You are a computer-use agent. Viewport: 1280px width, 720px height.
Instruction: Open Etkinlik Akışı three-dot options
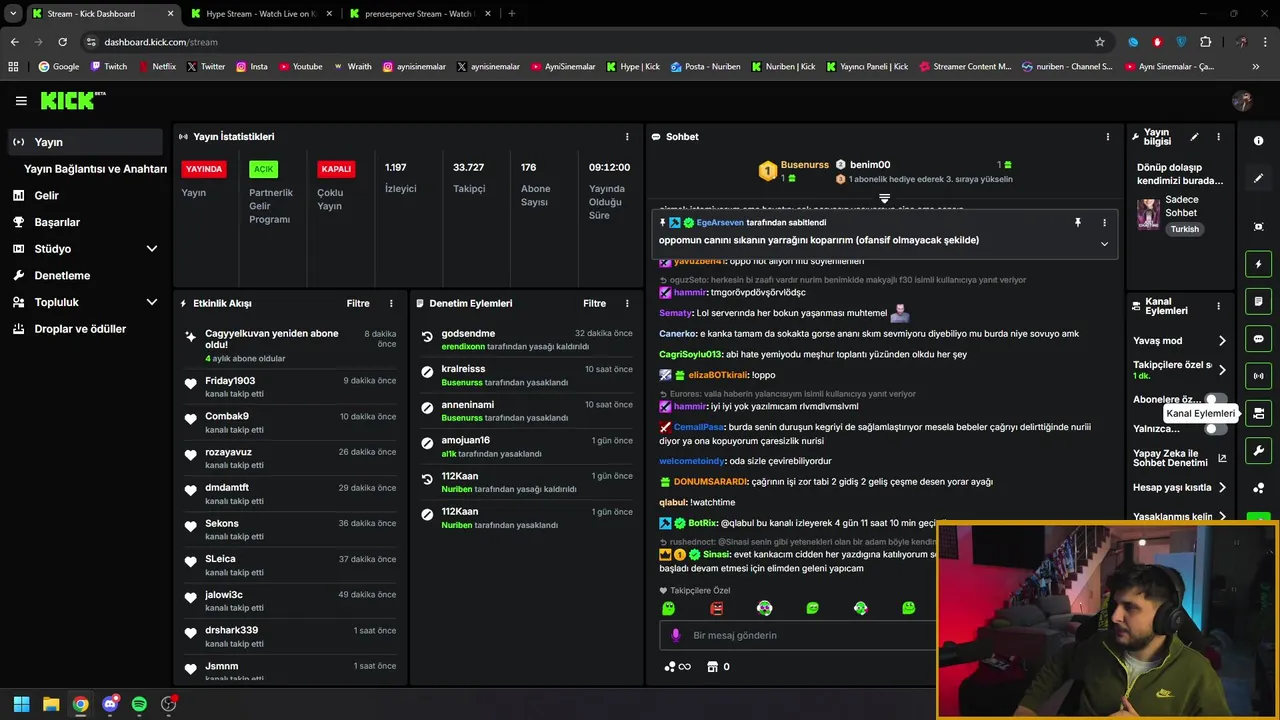click(391, 303)
